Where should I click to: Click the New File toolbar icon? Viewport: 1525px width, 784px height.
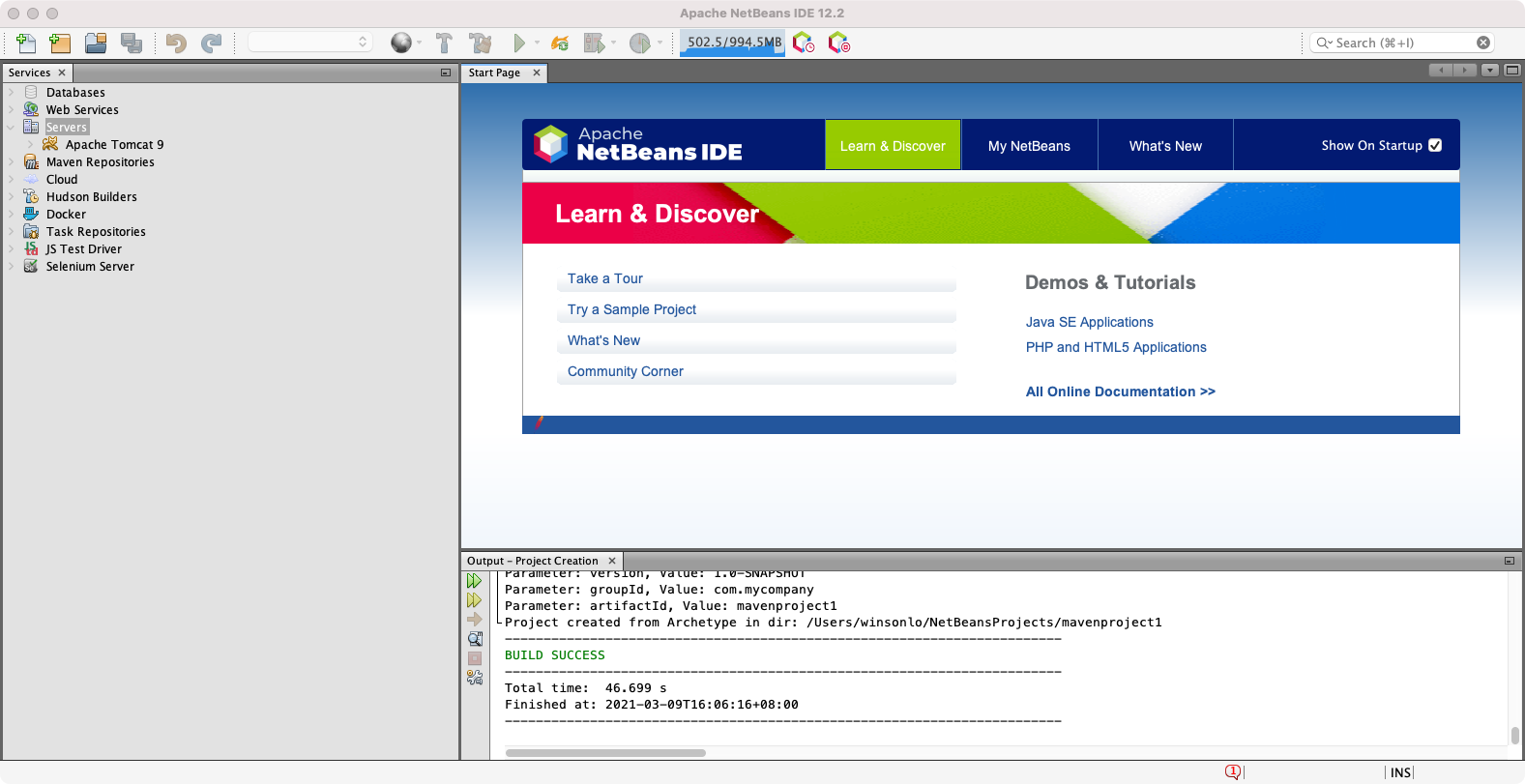click(26, 43)
